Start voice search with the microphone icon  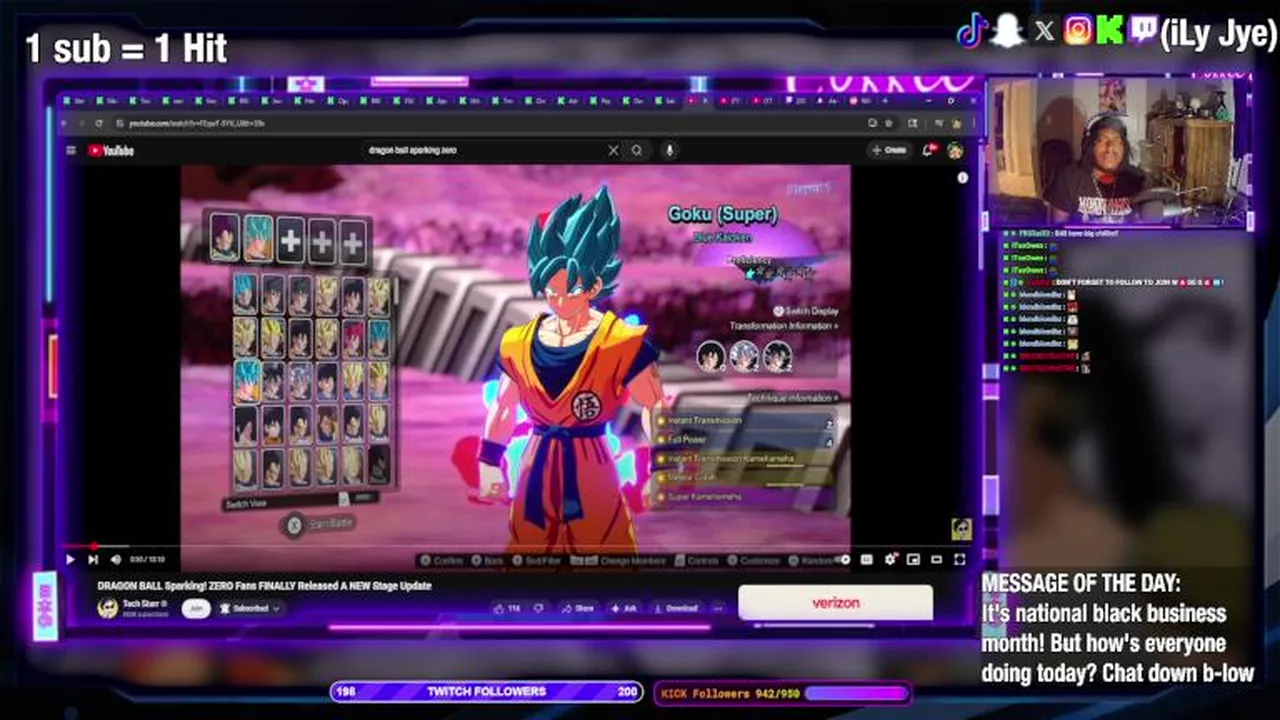coord(669,150)
